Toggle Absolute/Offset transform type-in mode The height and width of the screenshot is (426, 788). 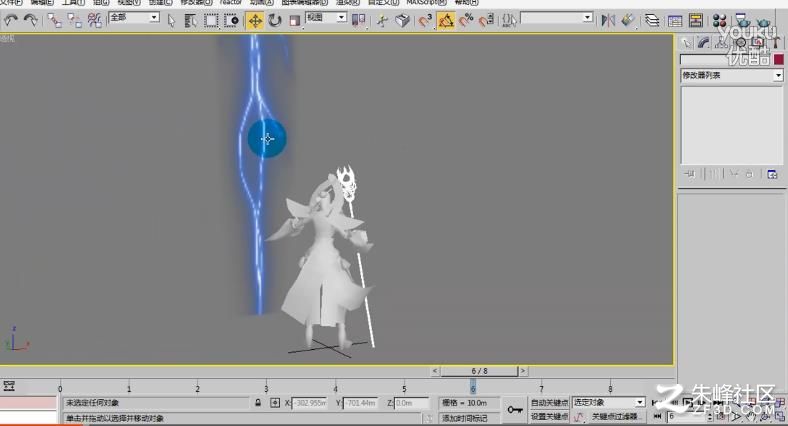click(x=275, y=403)
